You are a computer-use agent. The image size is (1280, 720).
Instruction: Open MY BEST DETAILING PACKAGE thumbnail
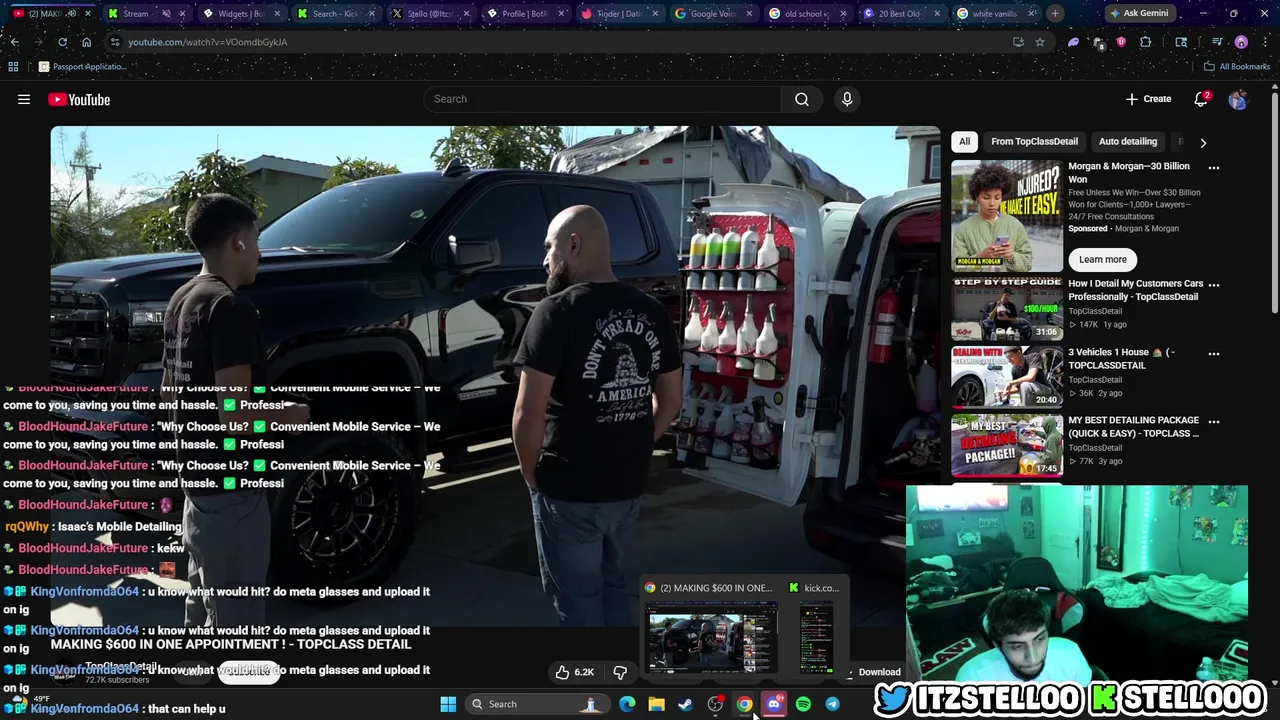click(1007, 445)
